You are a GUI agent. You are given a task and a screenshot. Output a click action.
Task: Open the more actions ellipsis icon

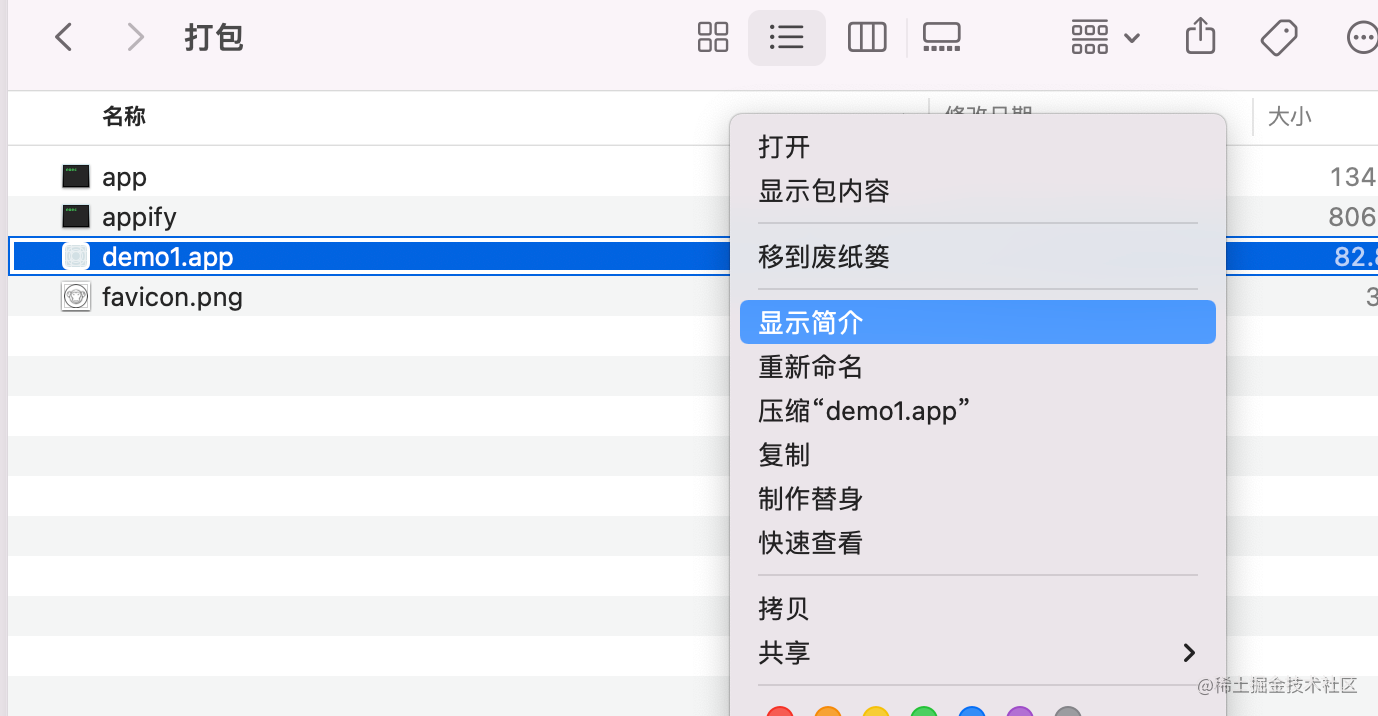[x=1362, y=37]
